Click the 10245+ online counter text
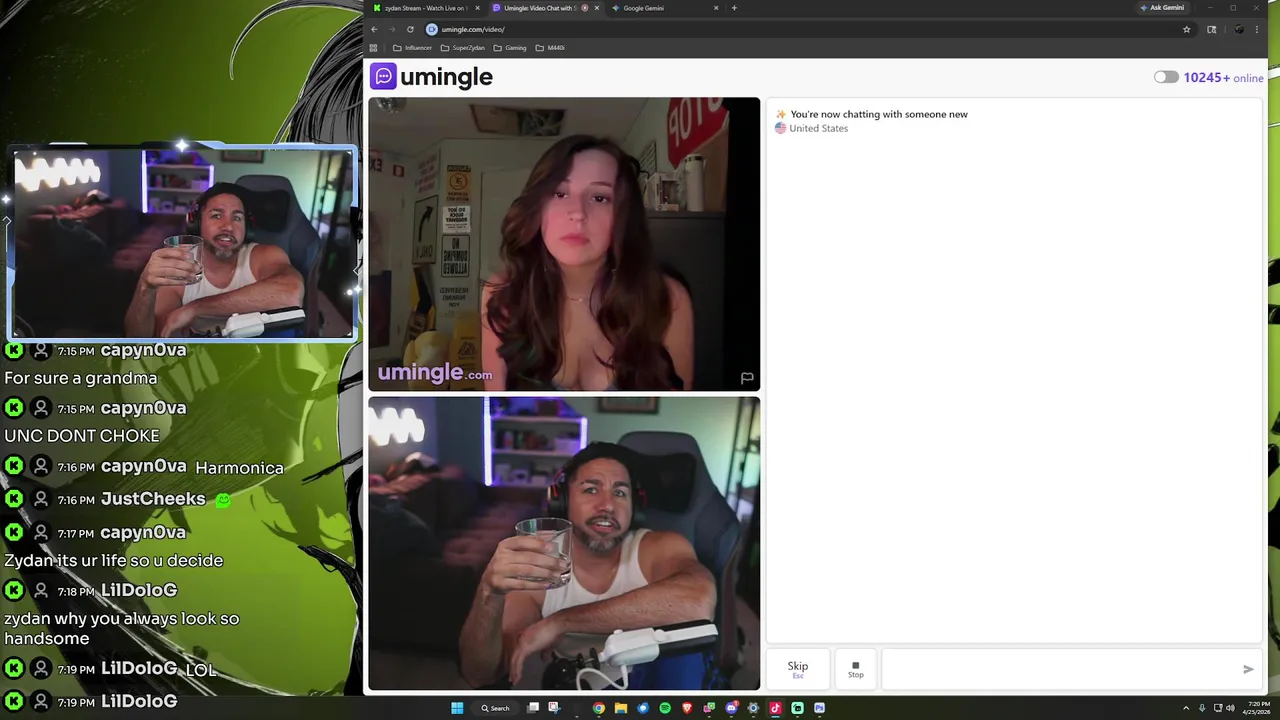This screenshot has width=1280, height=720. (1223, 77)
